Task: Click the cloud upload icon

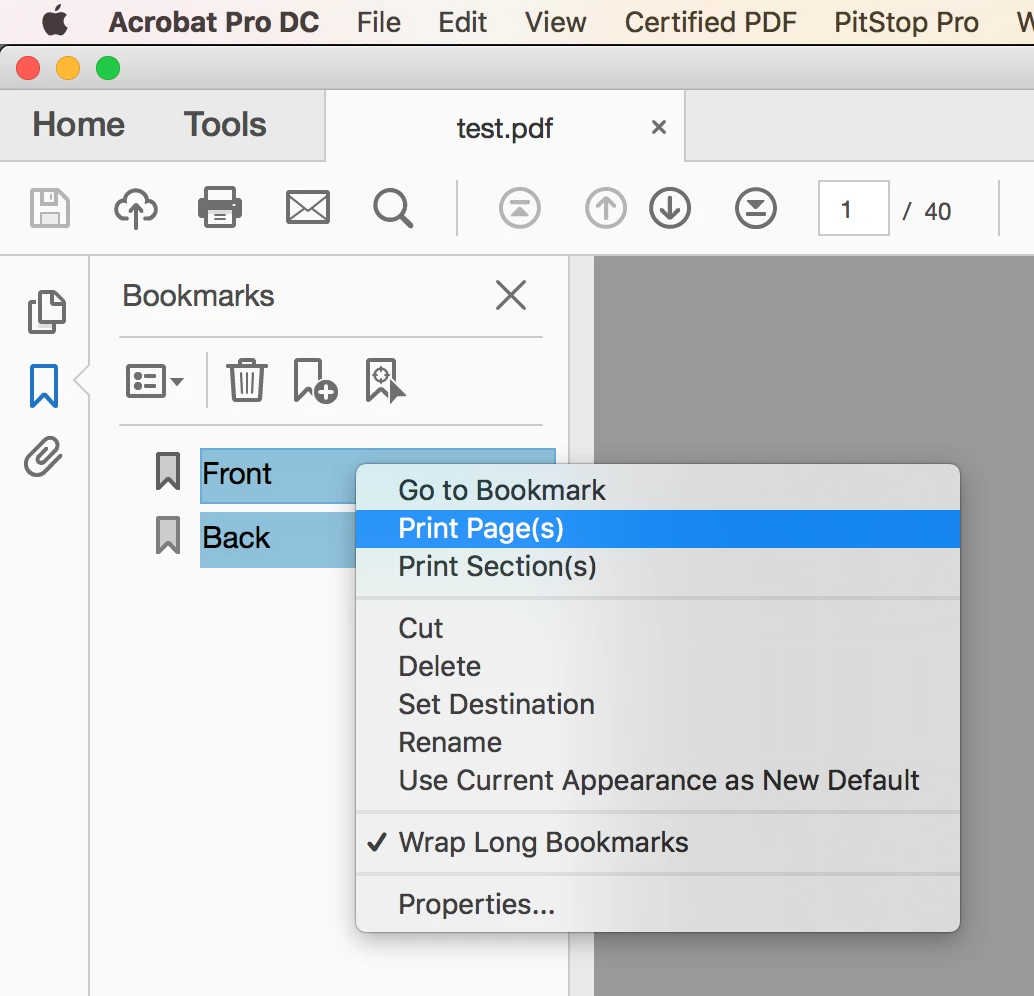Action: (x=135, y=208)
